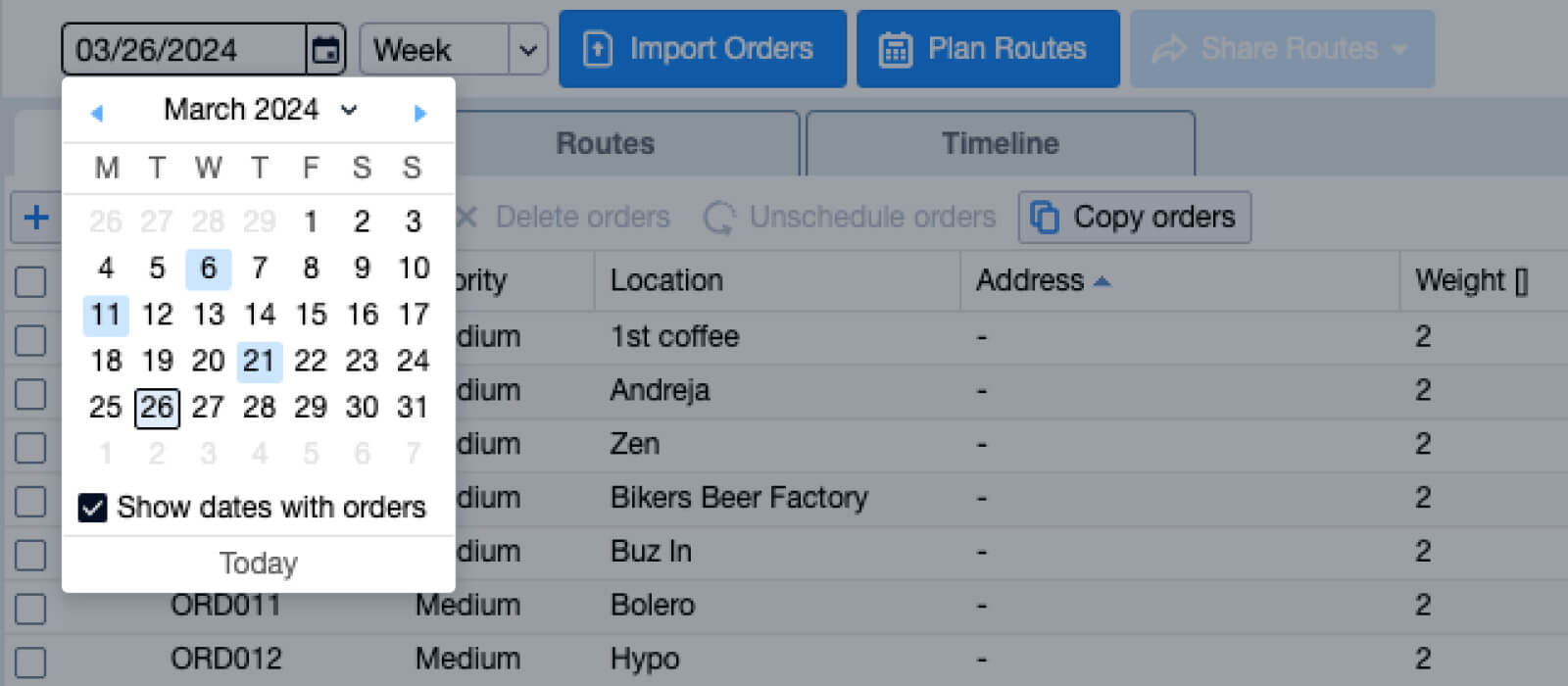Navigate to April with the next arrow
Image resolution: width=1568 pixels, height=686 pixels.
click(x=420, y=113)
